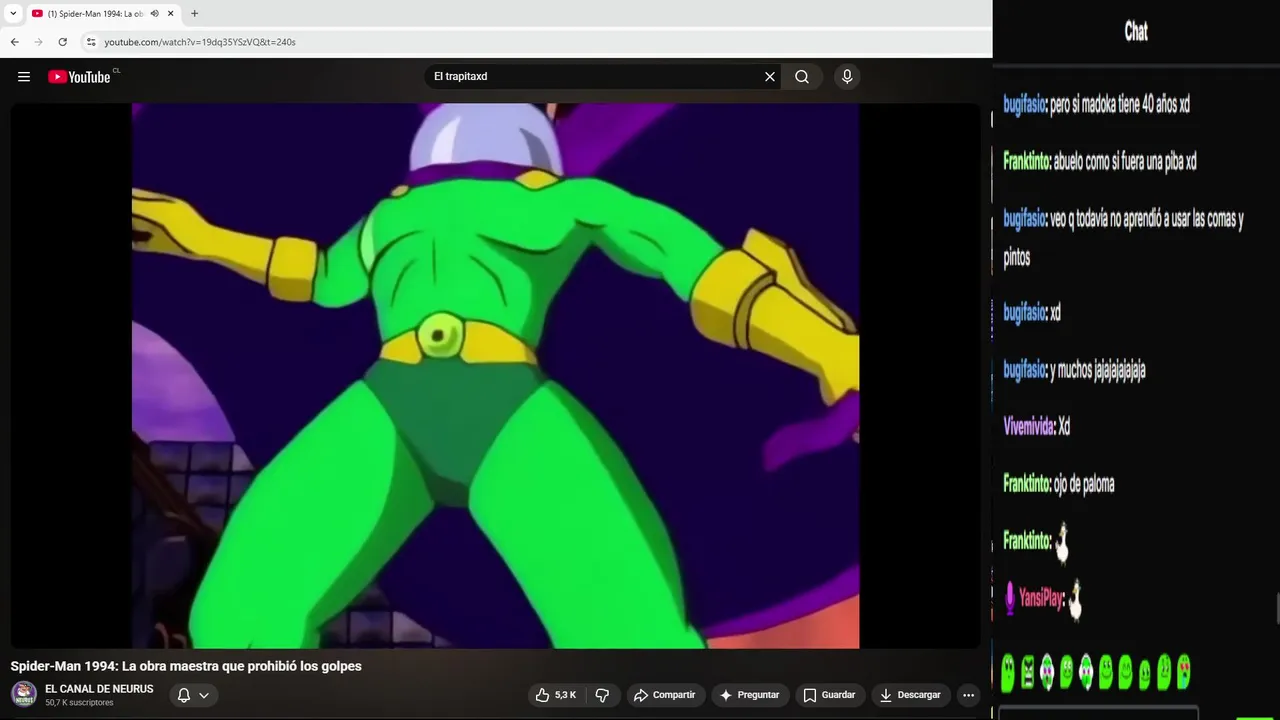Open the EL CANAL DE NEURUS channel link
This screenshot has height=720, width=1280.
click(99, 689)
